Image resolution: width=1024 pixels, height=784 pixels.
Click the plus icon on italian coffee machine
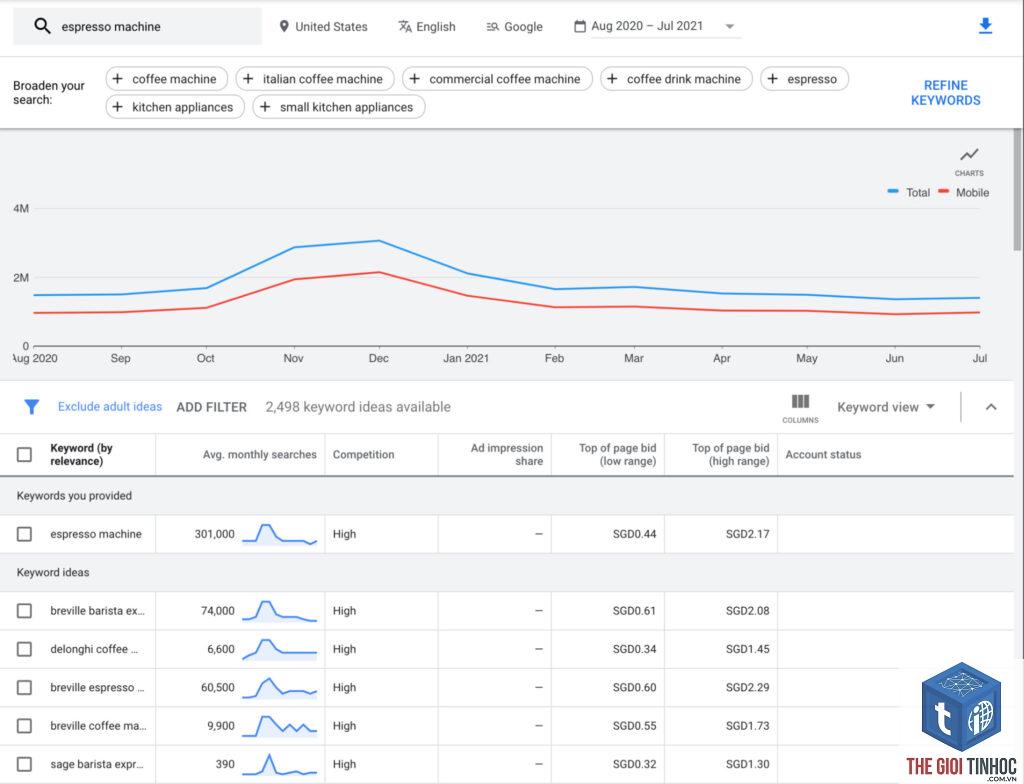(x=248, y=79)
